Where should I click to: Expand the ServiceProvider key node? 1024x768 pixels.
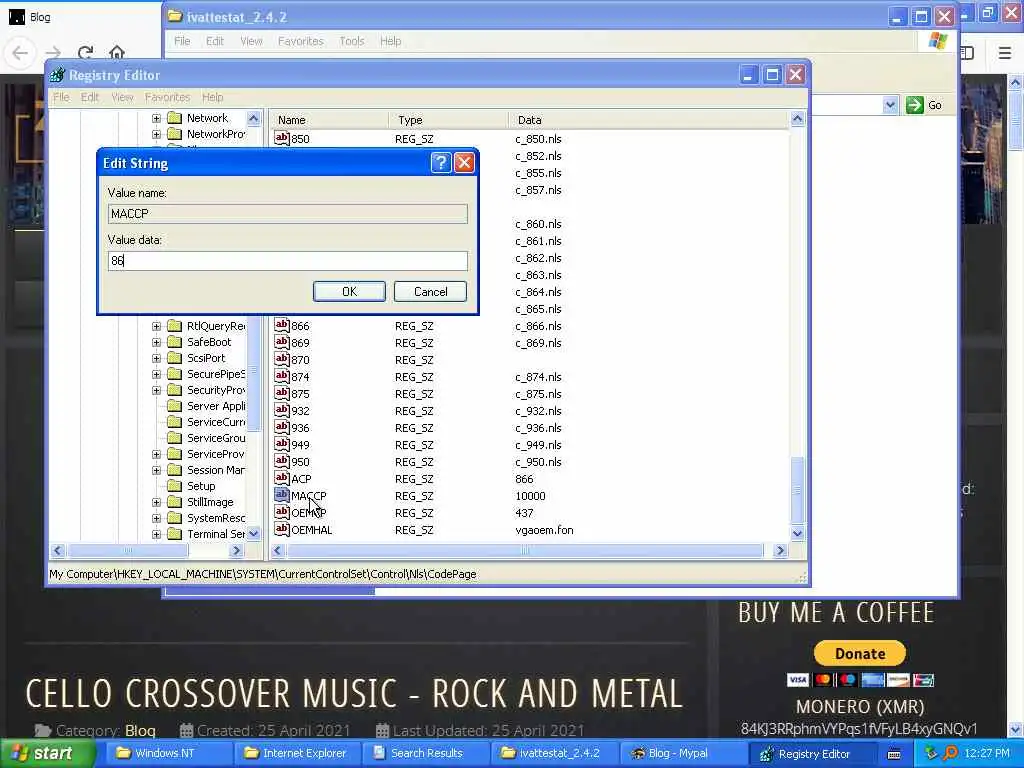tap(156, 454)
